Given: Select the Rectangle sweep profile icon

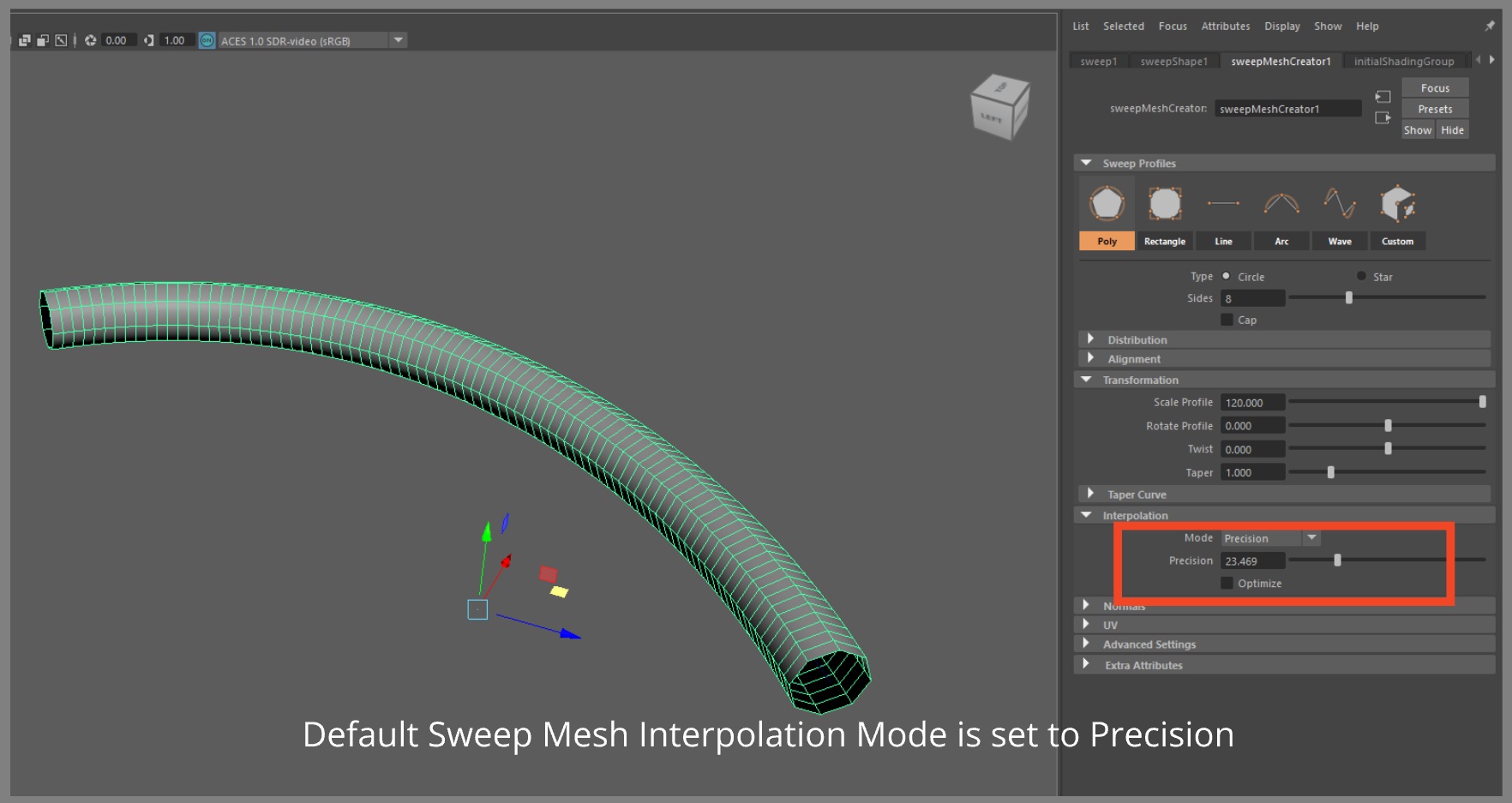Looking at the screenshot, I should click(x=1165, y=205).
